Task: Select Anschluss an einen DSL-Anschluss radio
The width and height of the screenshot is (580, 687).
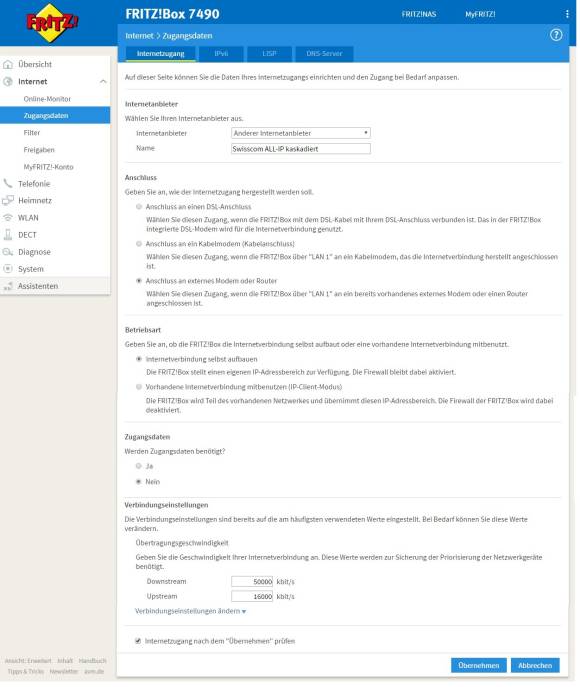Action: [139, 206]
